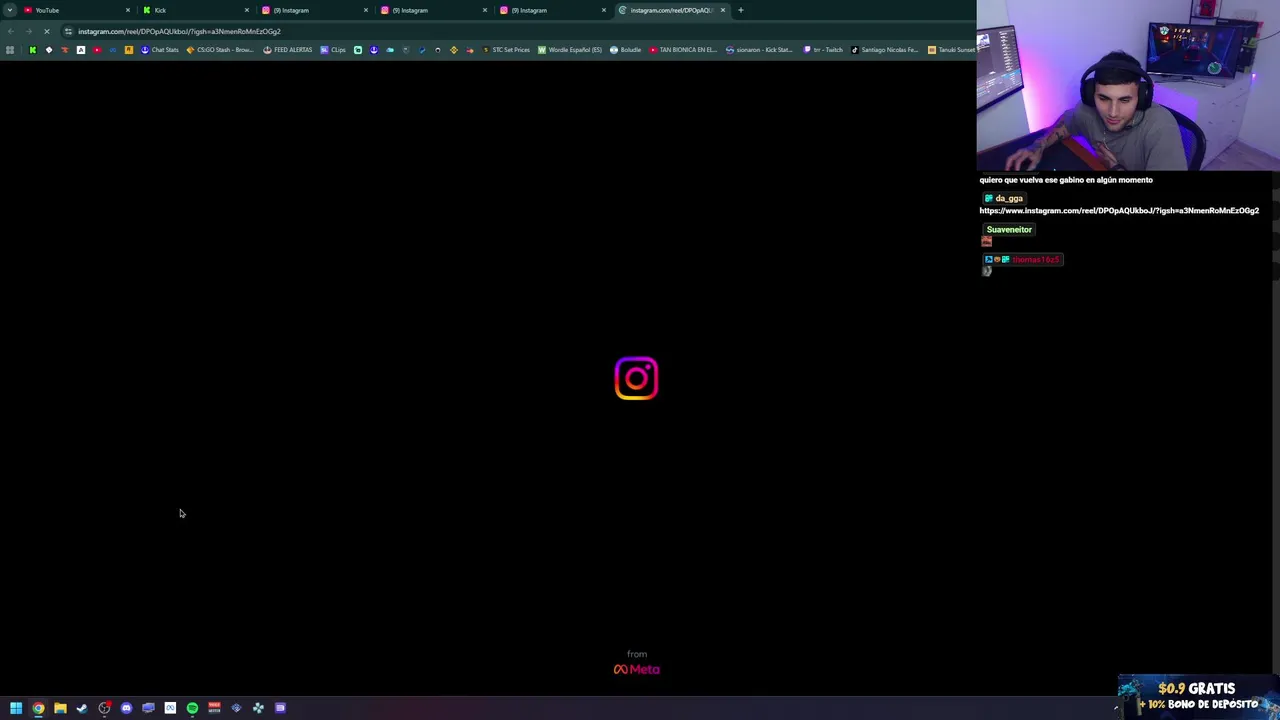1280x720 pixels.
Task: Open the Chrome apps grid shortcut
Action: [x=10, y=50]
